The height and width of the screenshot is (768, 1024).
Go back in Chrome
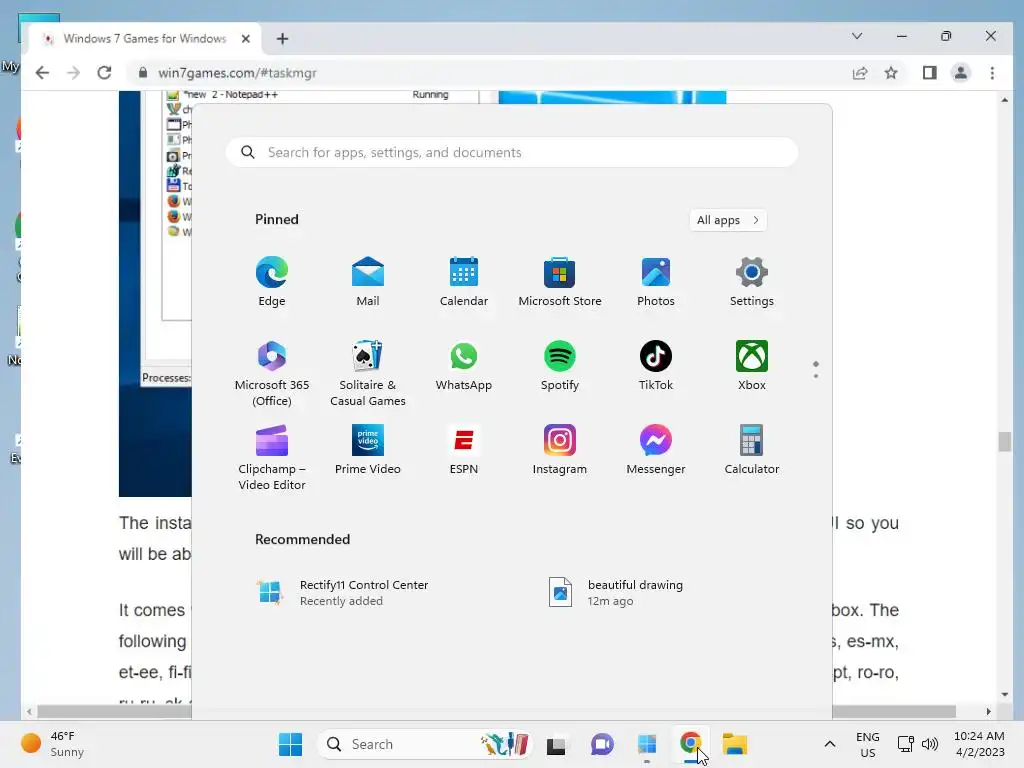click(x=42, y=72)
